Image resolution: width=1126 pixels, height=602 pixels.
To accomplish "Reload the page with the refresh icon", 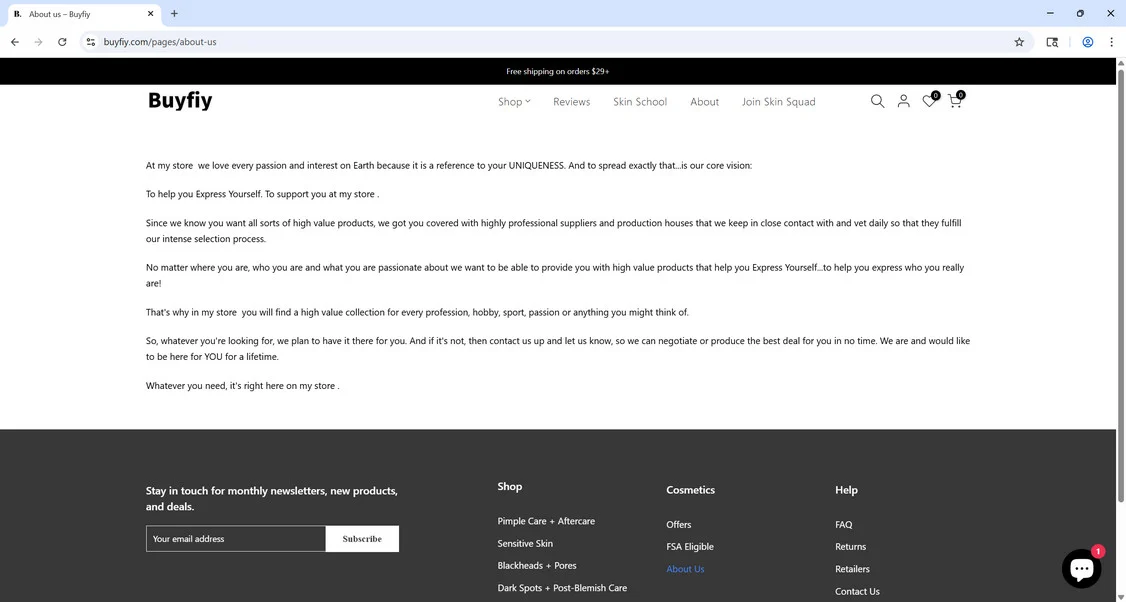I will pos(62,42).
